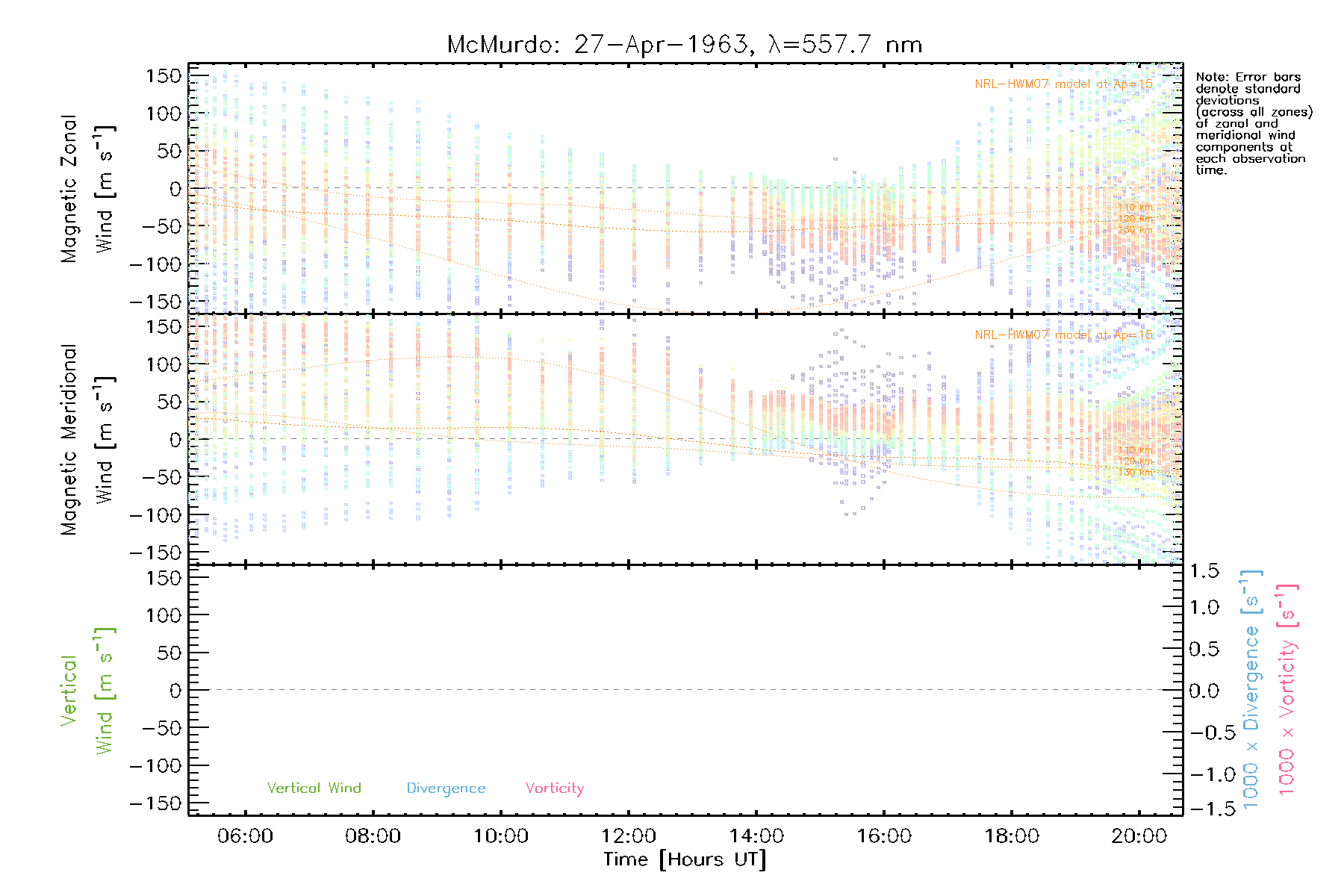Select the 1000 × Divergence right axis title
1344x896 pixels.
click(x=1251, y=689)
